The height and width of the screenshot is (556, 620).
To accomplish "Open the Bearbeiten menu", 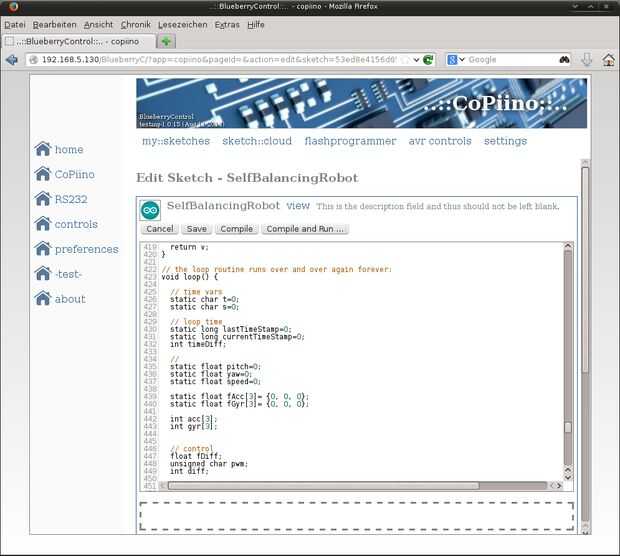I will pyautogui.click(x=55, y=25).
